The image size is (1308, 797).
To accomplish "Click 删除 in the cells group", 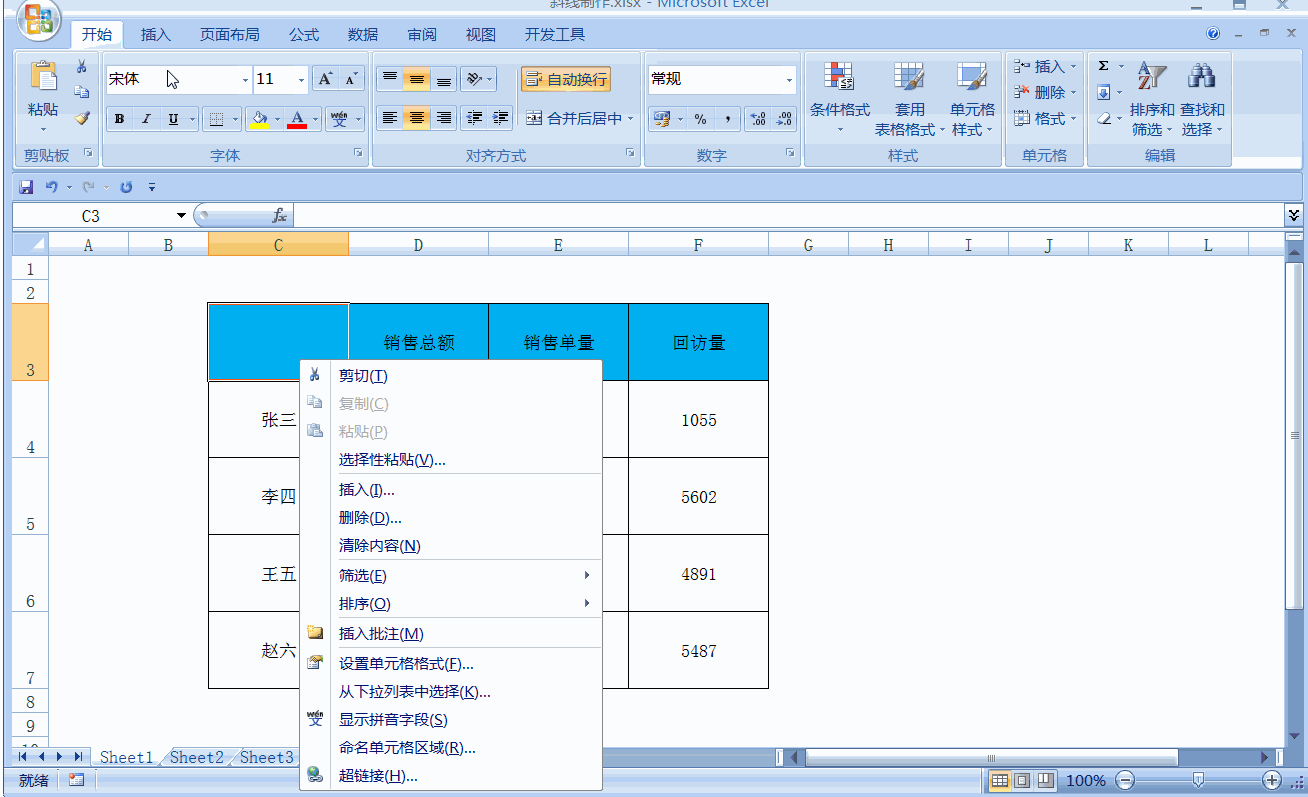I will tap(1045, 92).
